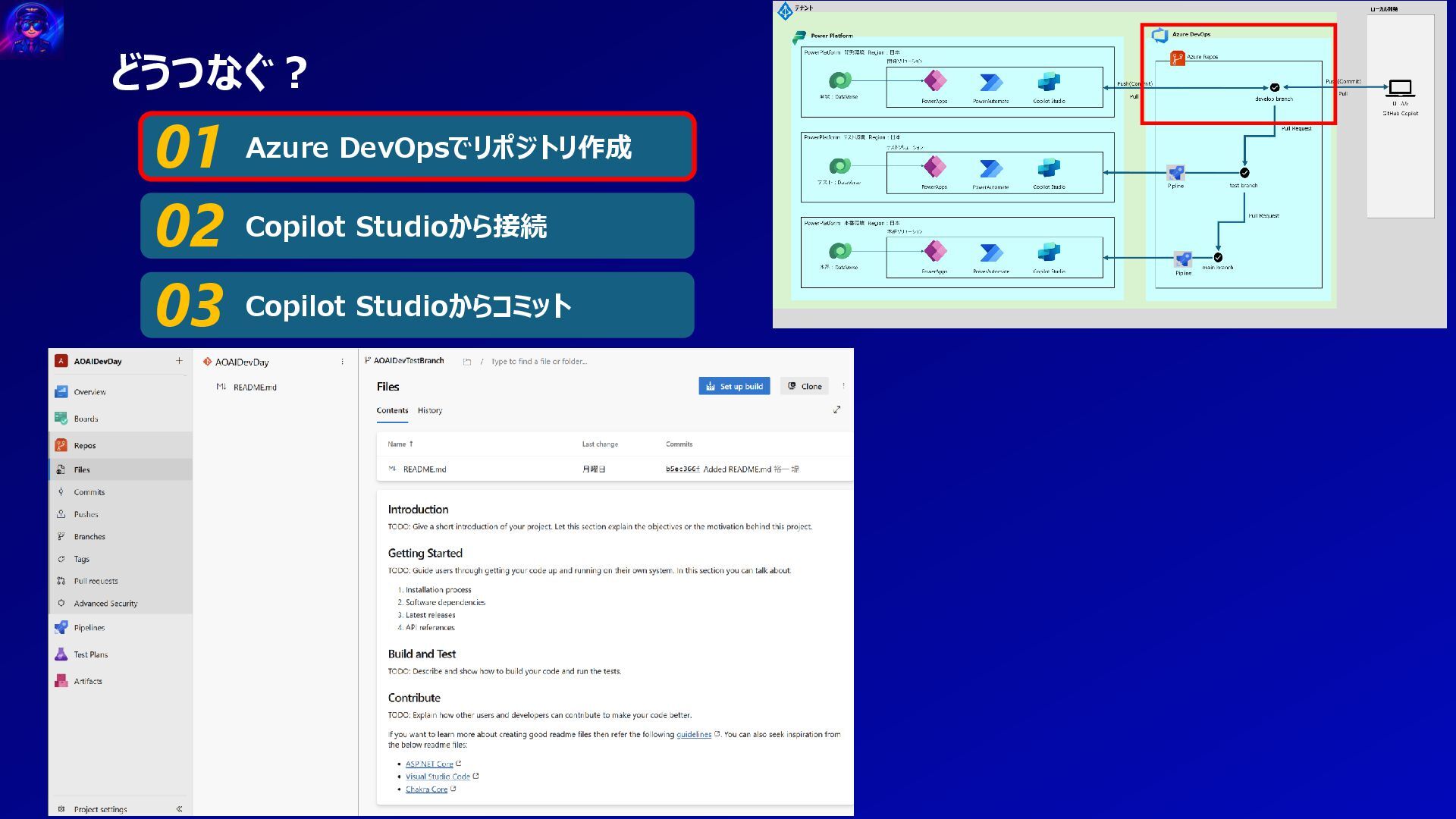Click the laptop icon for local development
The image size is (1456, 819).
1400,89
